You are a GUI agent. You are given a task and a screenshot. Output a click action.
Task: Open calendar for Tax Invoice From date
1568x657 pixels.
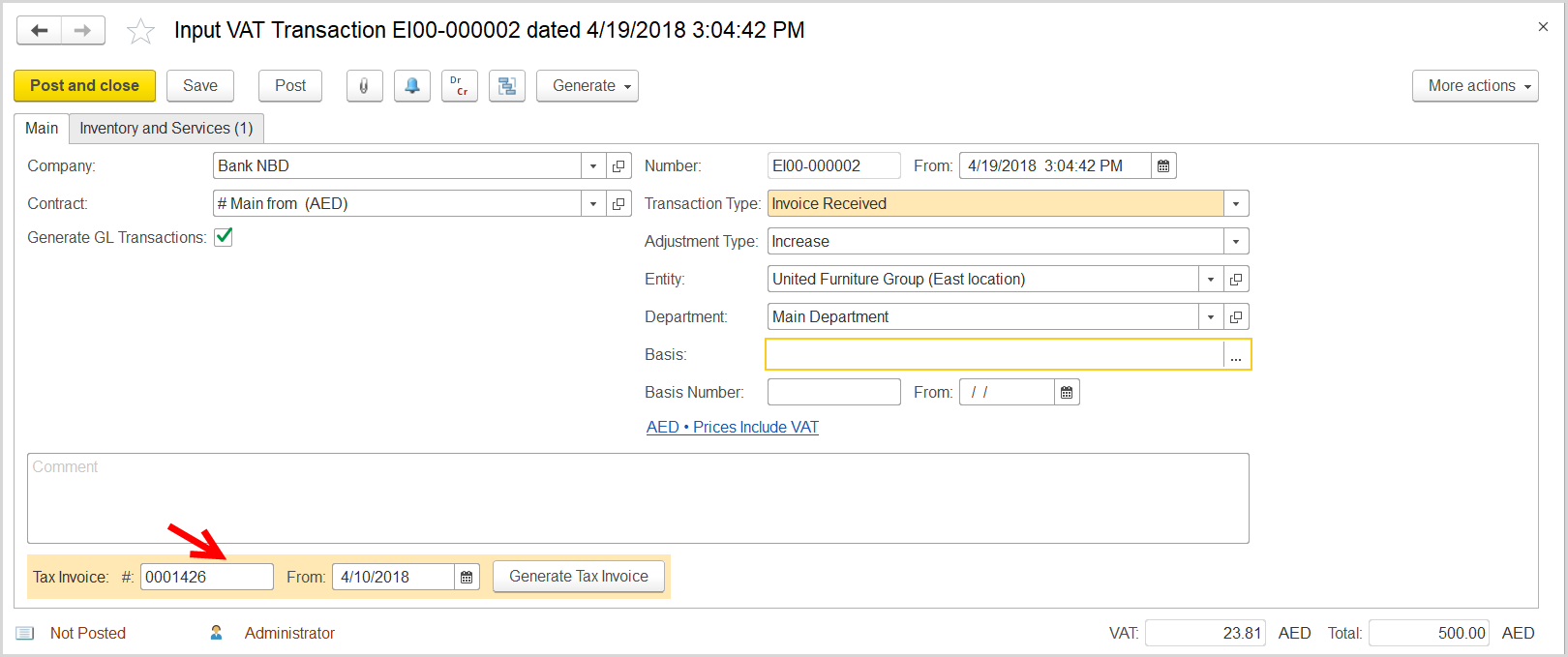coord(467,577)
